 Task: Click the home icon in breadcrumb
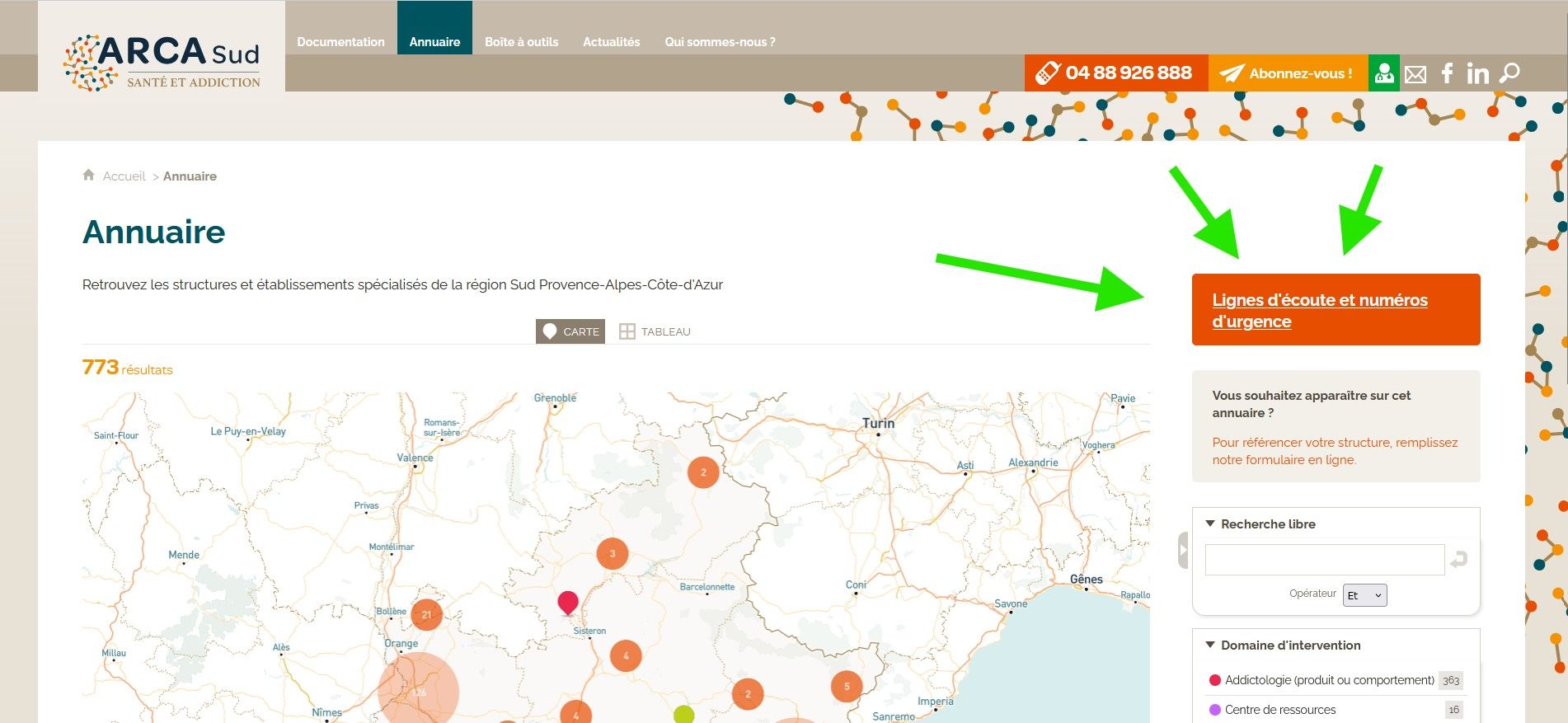pyautogui.click(x=89, y=176)
